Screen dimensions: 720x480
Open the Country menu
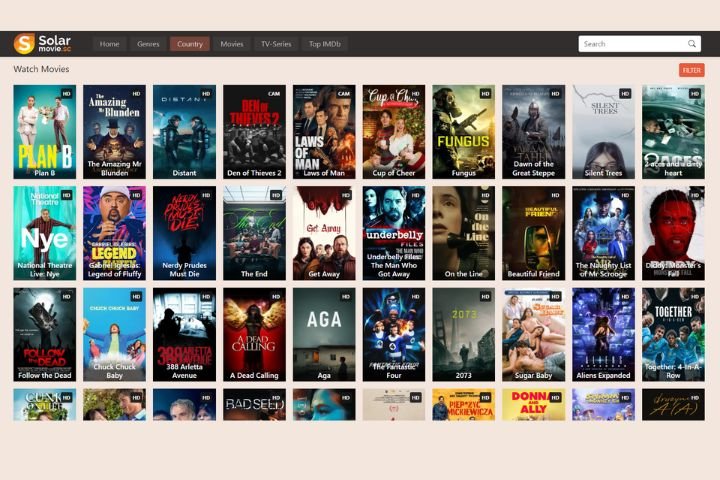pos(190,44)
